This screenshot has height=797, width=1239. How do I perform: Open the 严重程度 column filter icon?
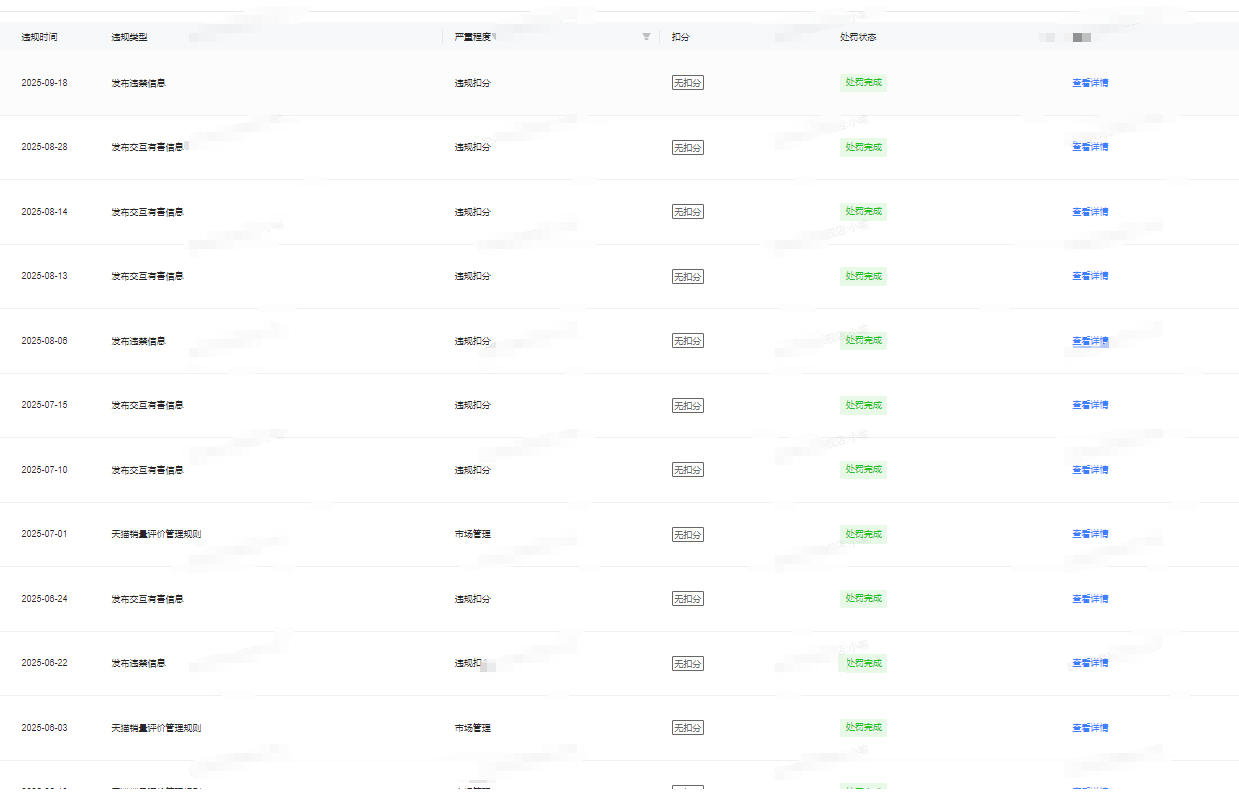coord(646,37)
